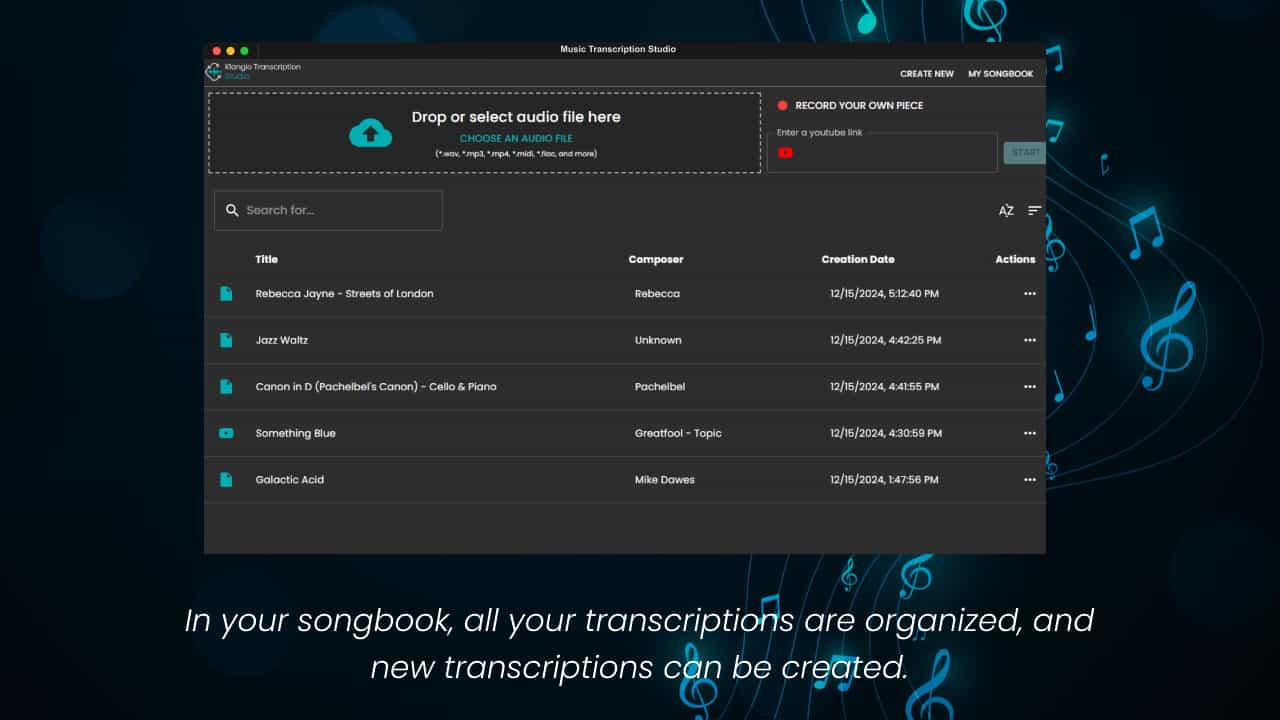Open actions menu for Galactic Acid
1280x720 pixels.
pyautogui.click(x=1030, y=479)
